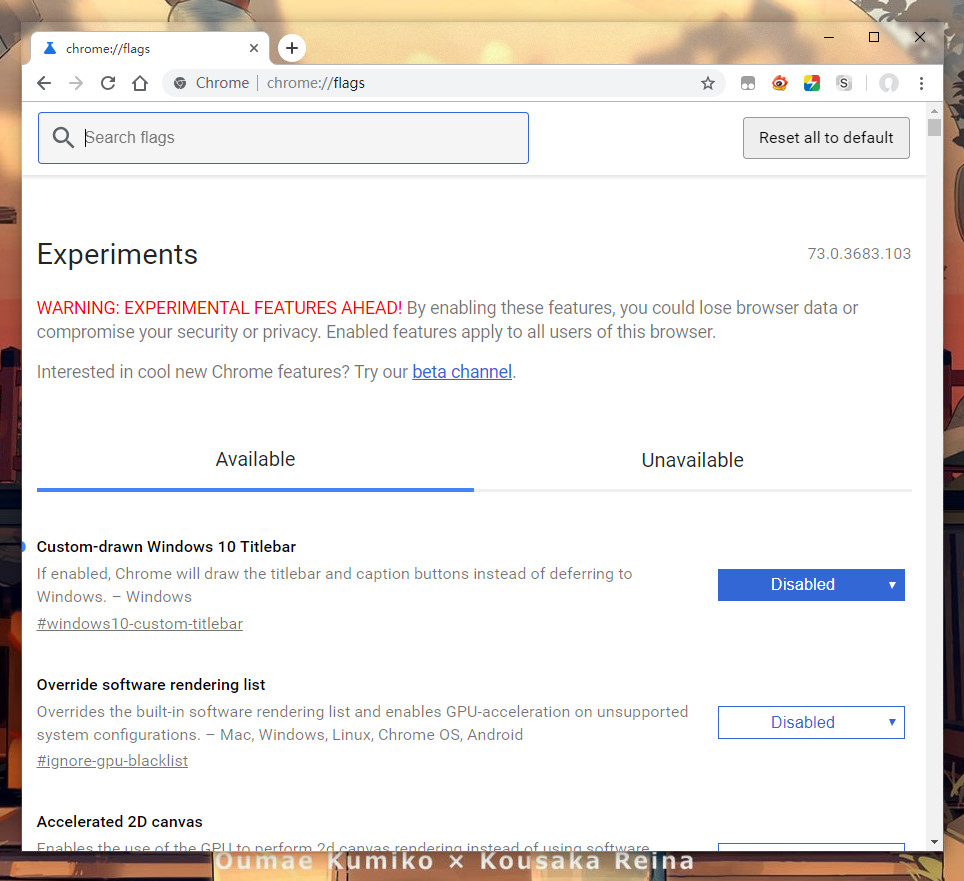Click the colorful lightning extension icon
This screenshot has height=881, width=964.
[812, 83]
